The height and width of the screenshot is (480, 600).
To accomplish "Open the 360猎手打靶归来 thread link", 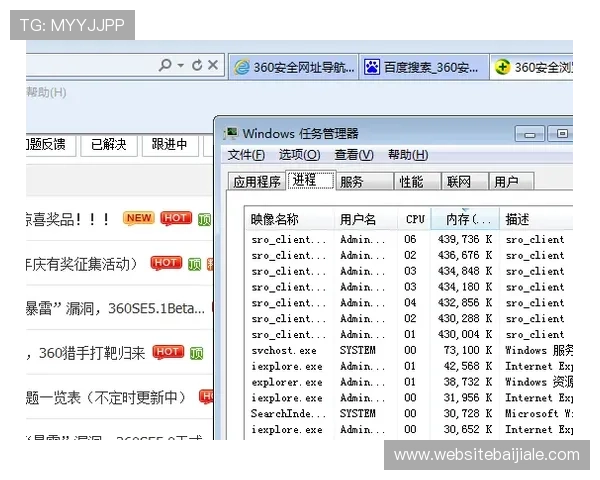I will (92, 352).
